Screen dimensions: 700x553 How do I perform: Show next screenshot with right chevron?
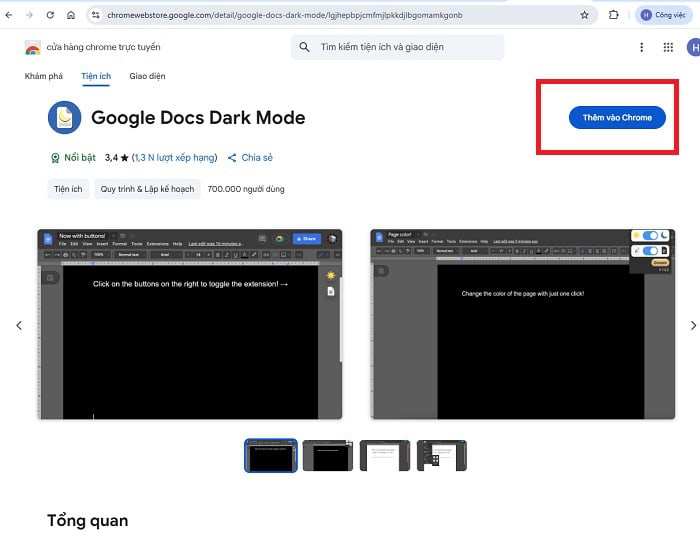click(x=693, y=326)
